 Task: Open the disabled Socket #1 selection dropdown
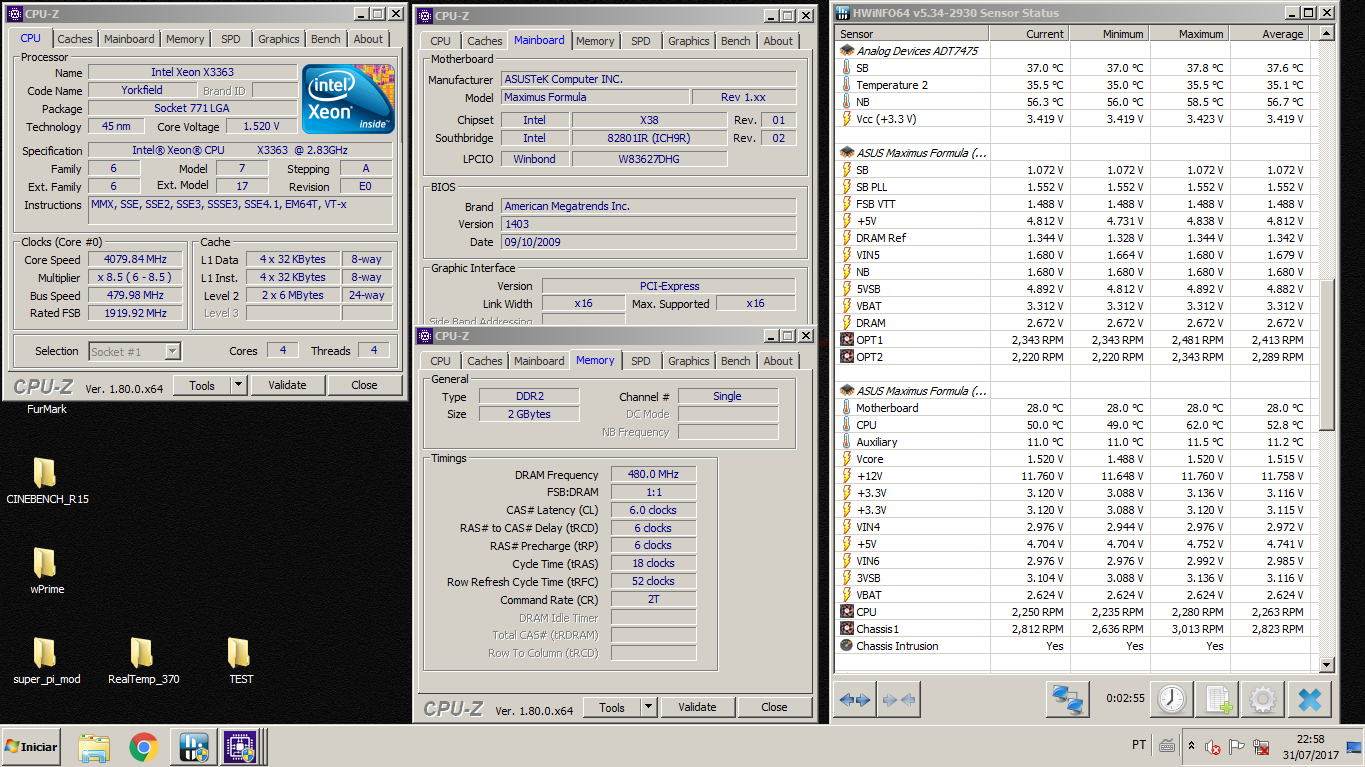point(134,351)
